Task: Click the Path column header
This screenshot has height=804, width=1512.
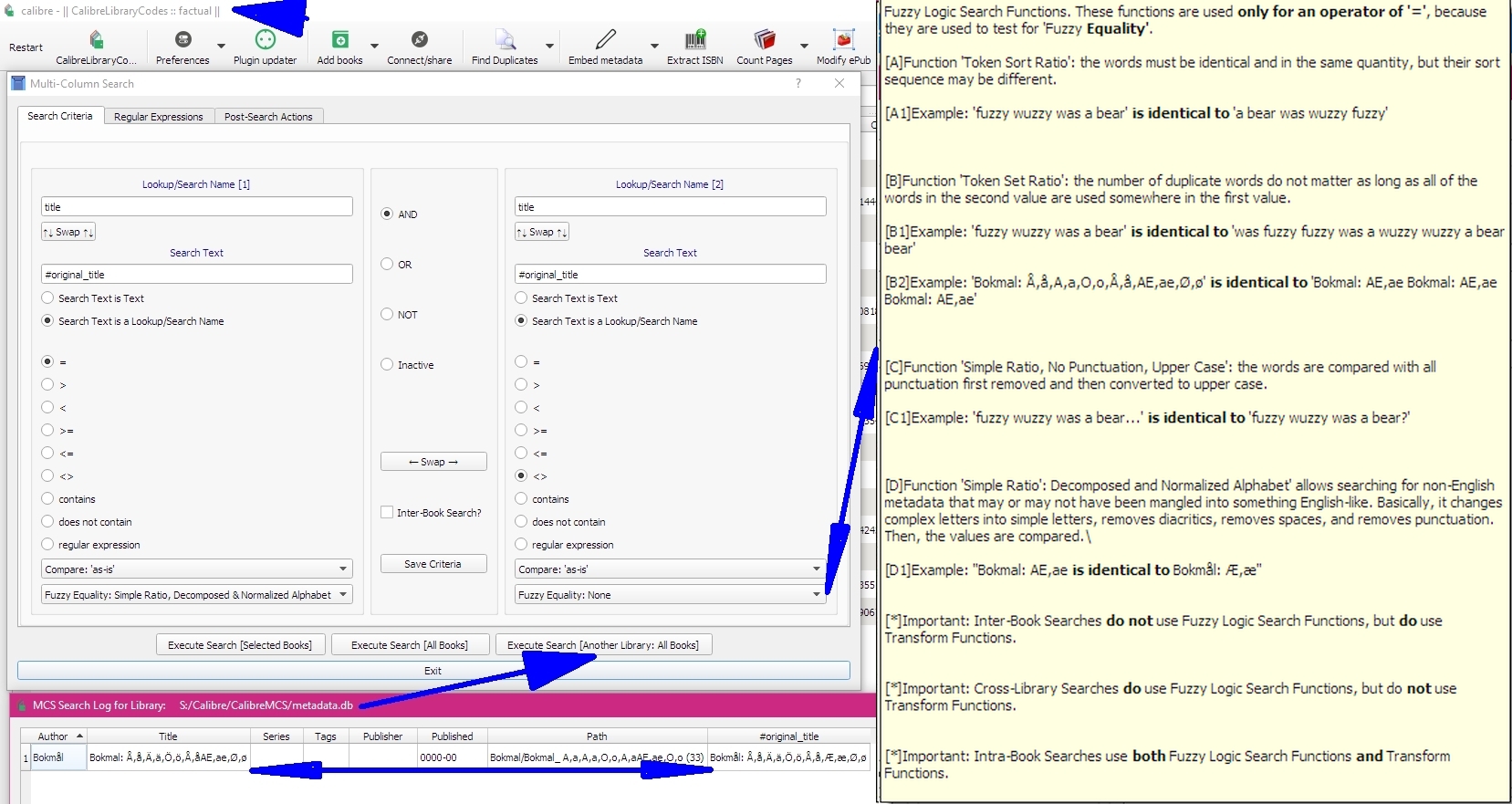Action: point(597,736)
